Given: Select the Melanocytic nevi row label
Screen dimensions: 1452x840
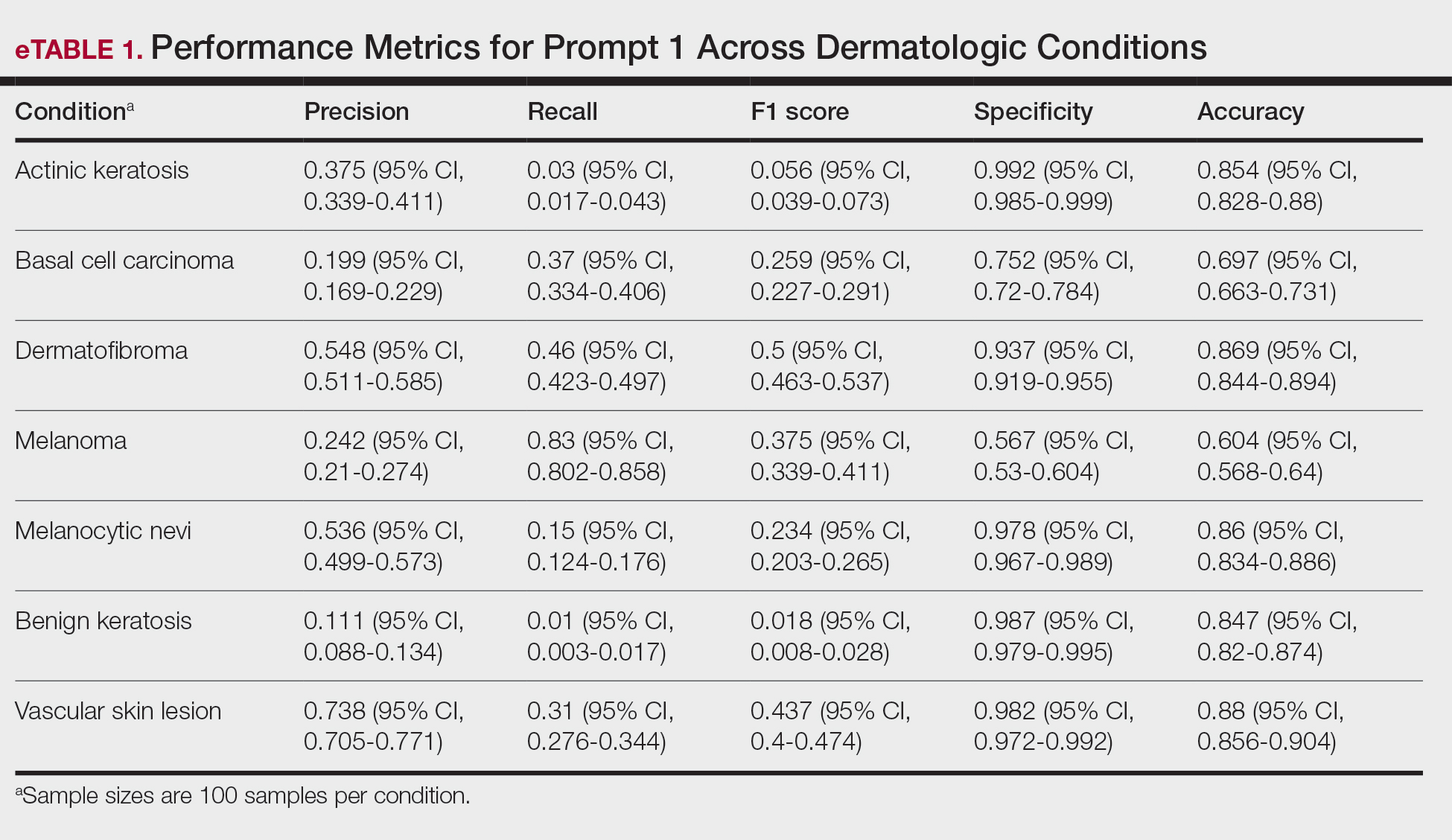Looking at the screenshot, I should [103, 531].
